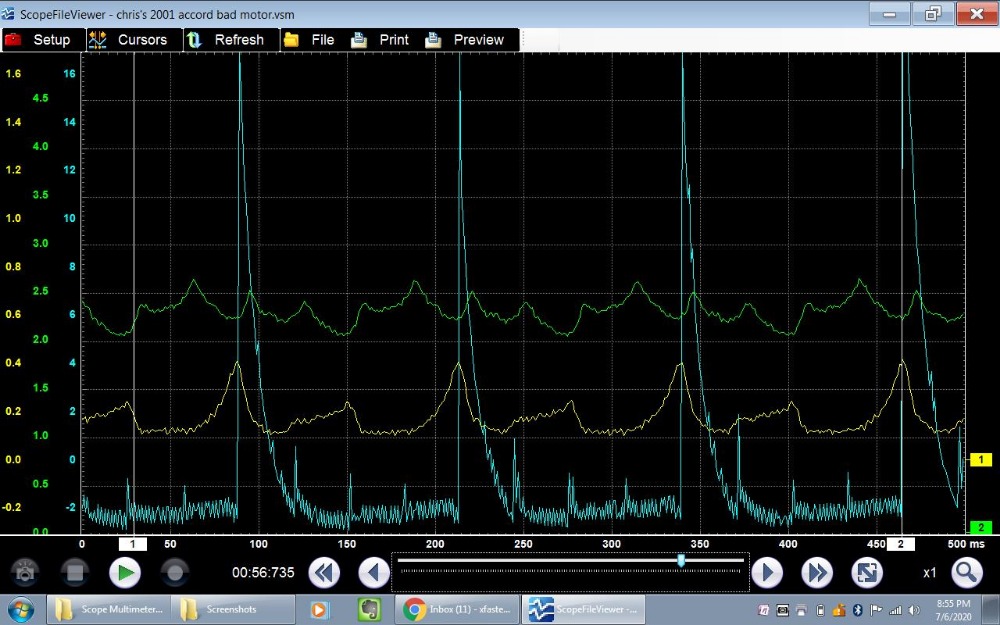The height and width of the screenshot is (625, 1000).
Task: Open the Setup menu
Action: click(x=43, y=40)
